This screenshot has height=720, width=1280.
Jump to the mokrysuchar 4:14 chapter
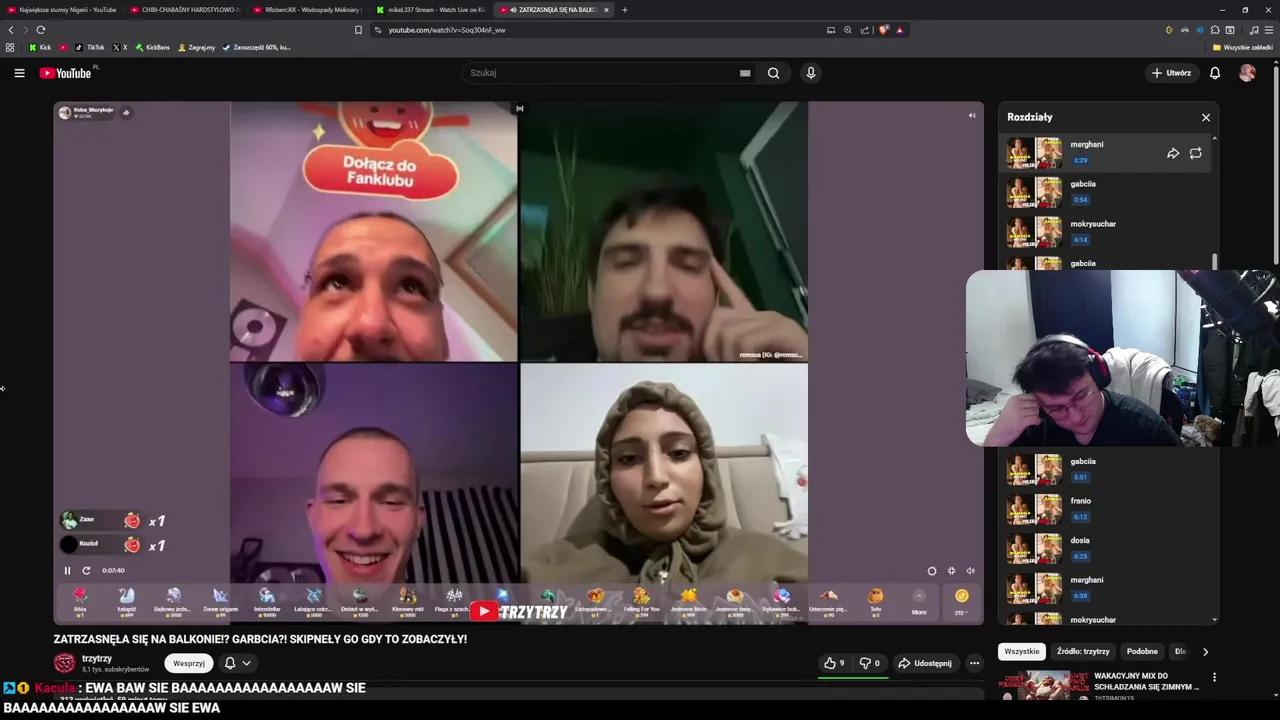click(x=1107, y=232)
